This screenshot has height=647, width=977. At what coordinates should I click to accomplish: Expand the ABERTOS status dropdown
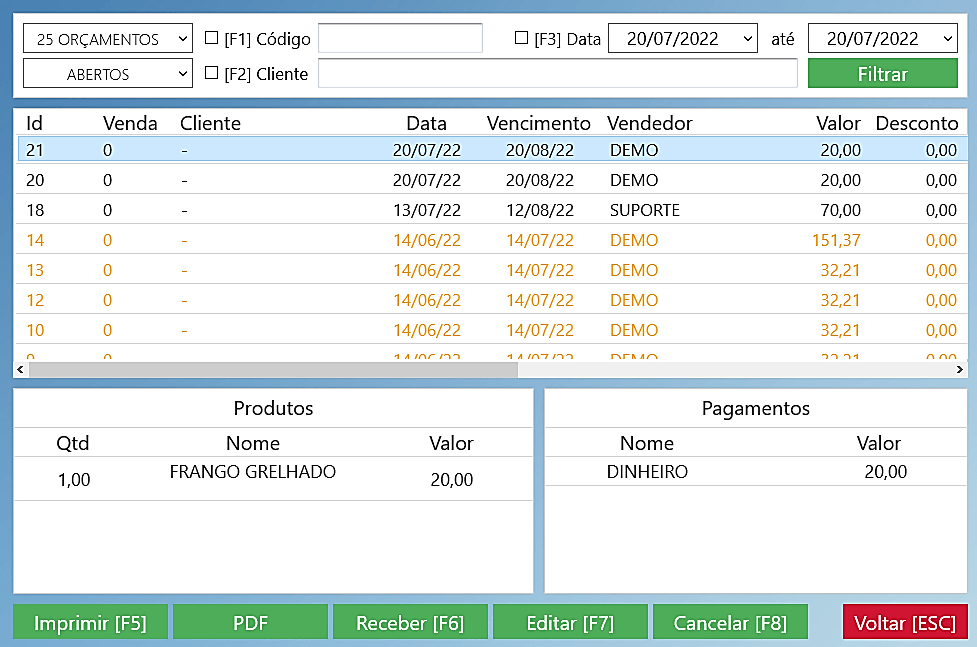pyautogui.click(x=107, y=74)
